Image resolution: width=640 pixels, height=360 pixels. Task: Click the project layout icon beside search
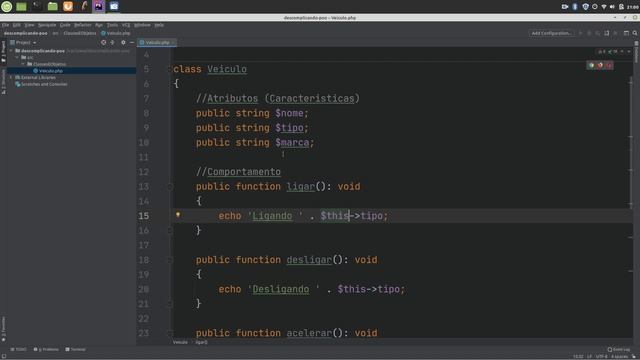click(626, 33)
